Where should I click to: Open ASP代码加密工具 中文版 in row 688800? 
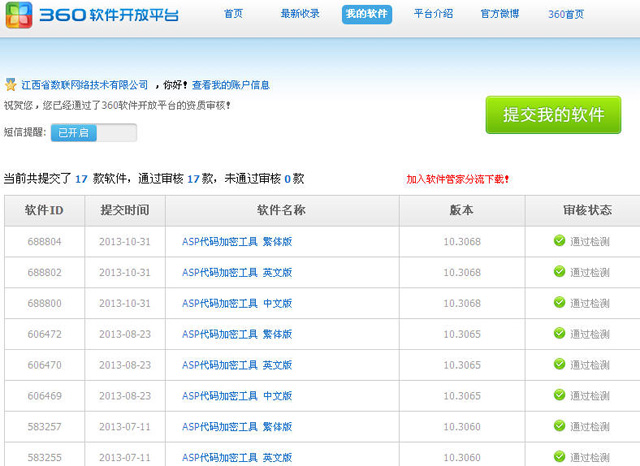[237, 303]
